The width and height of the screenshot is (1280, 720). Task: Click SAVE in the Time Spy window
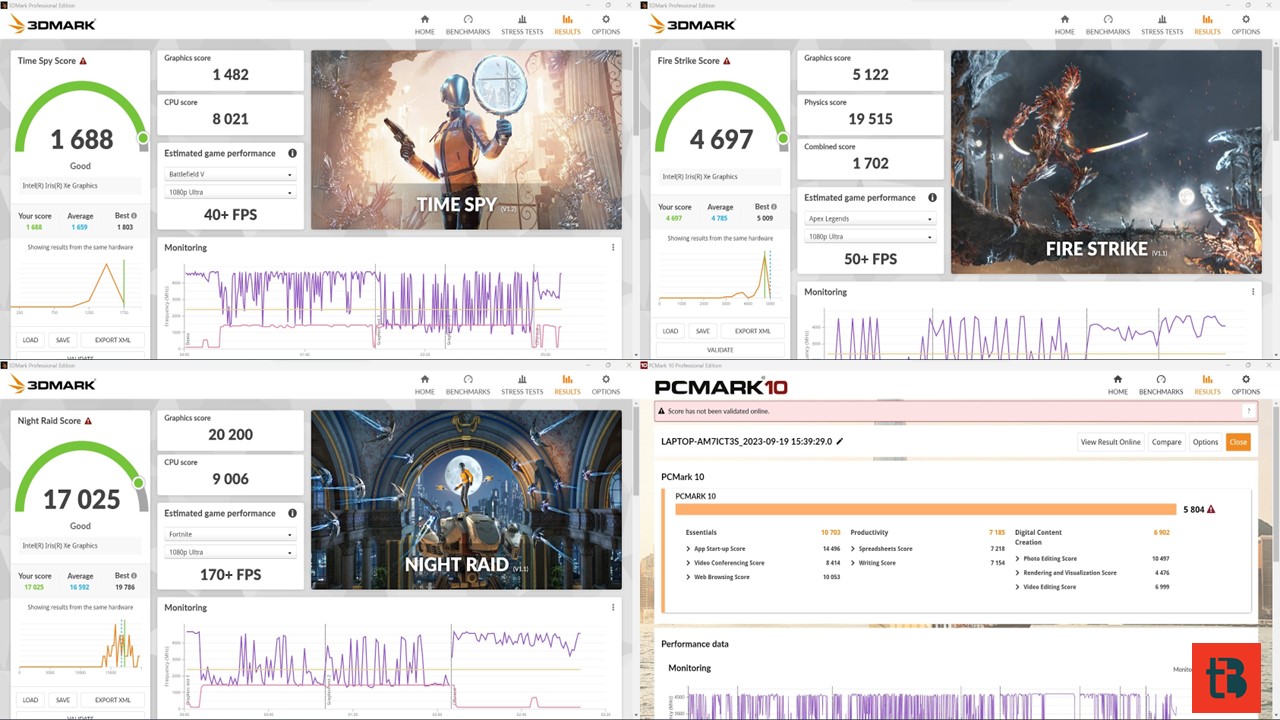[63, 340]
